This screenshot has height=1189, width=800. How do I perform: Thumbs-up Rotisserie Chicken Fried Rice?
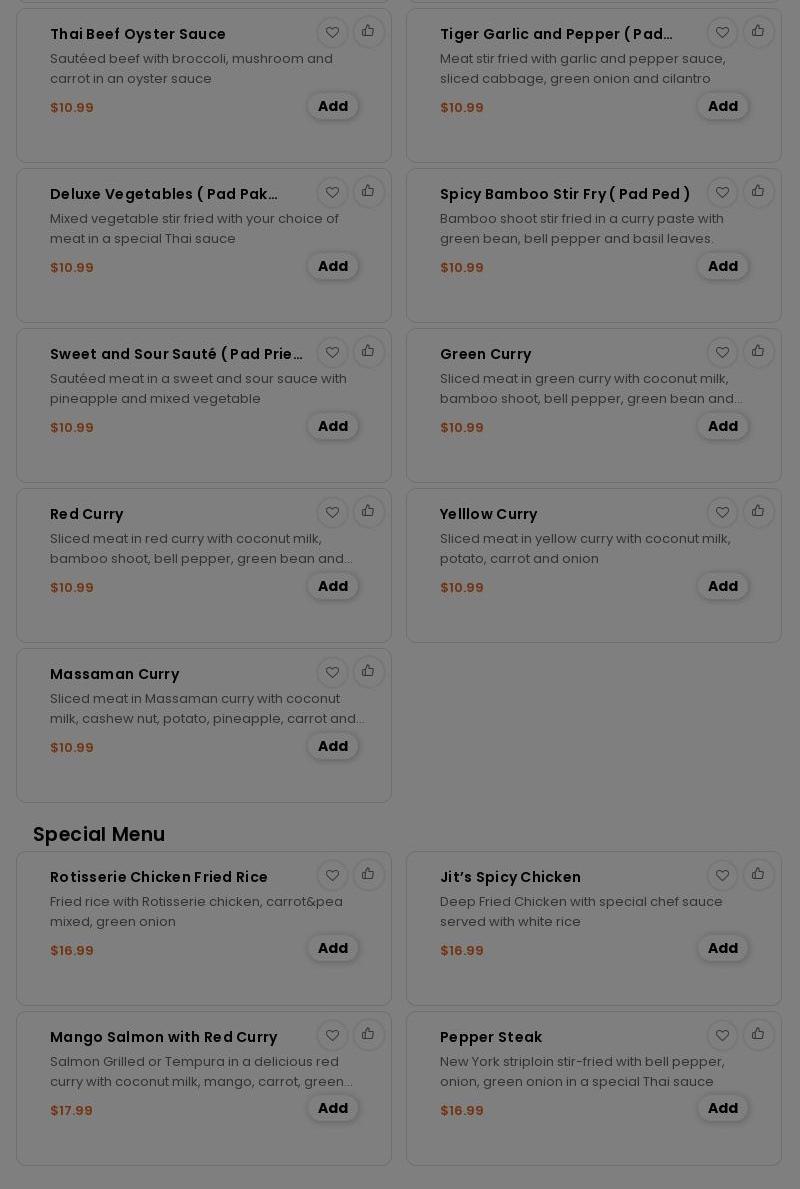point(368,875)
